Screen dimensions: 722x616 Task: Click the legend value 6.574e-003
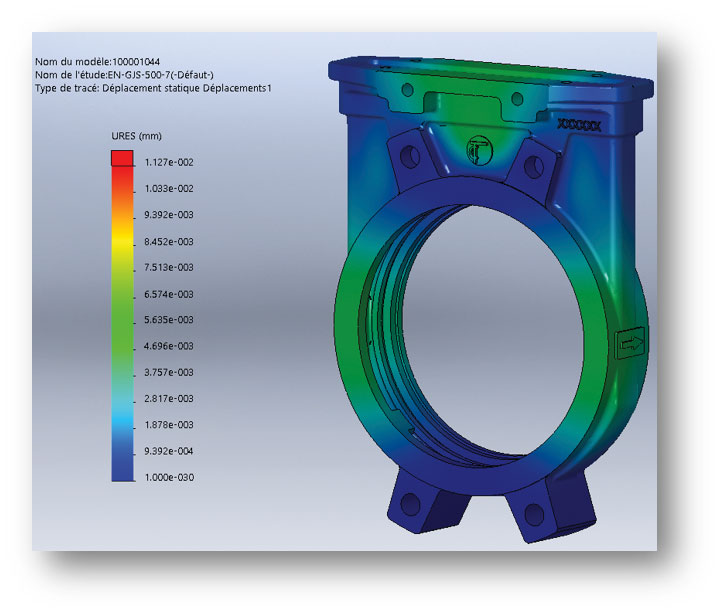pyautogui.click(x=169, y=294)
